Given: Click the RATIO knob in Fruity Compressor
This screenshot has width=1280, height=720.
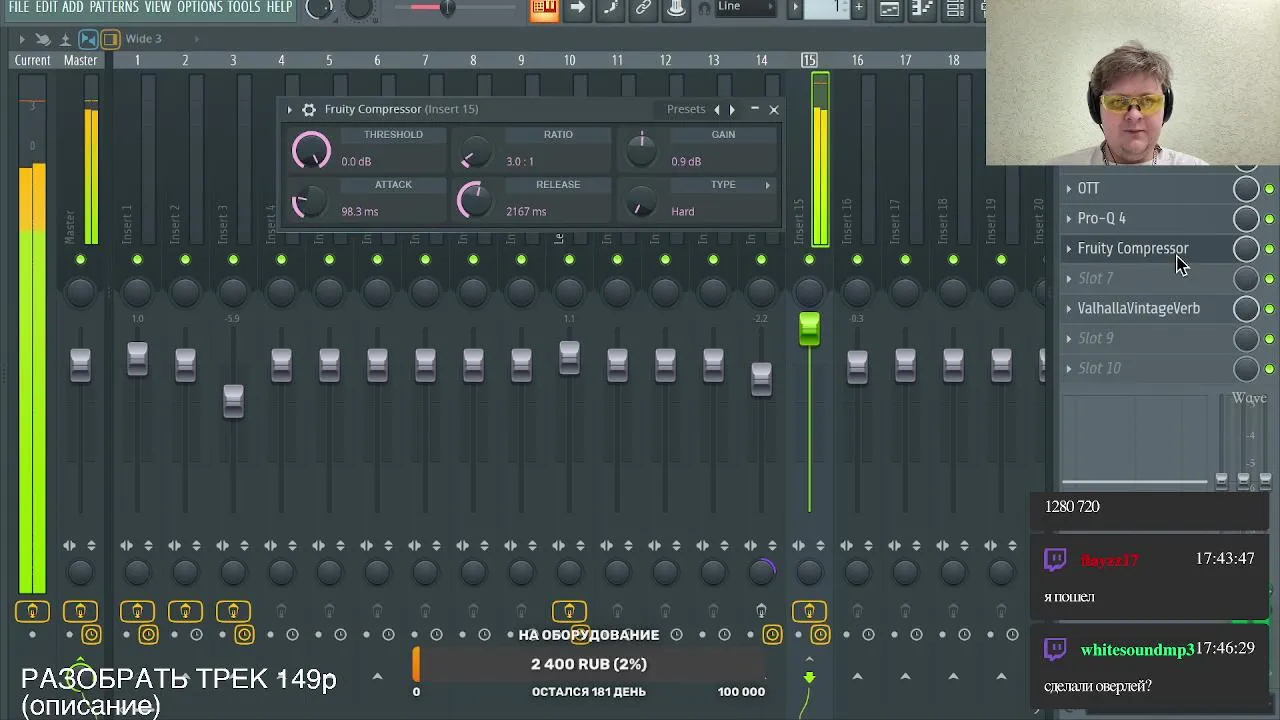Looking at the screenshot, I should (x=475, y=153).
